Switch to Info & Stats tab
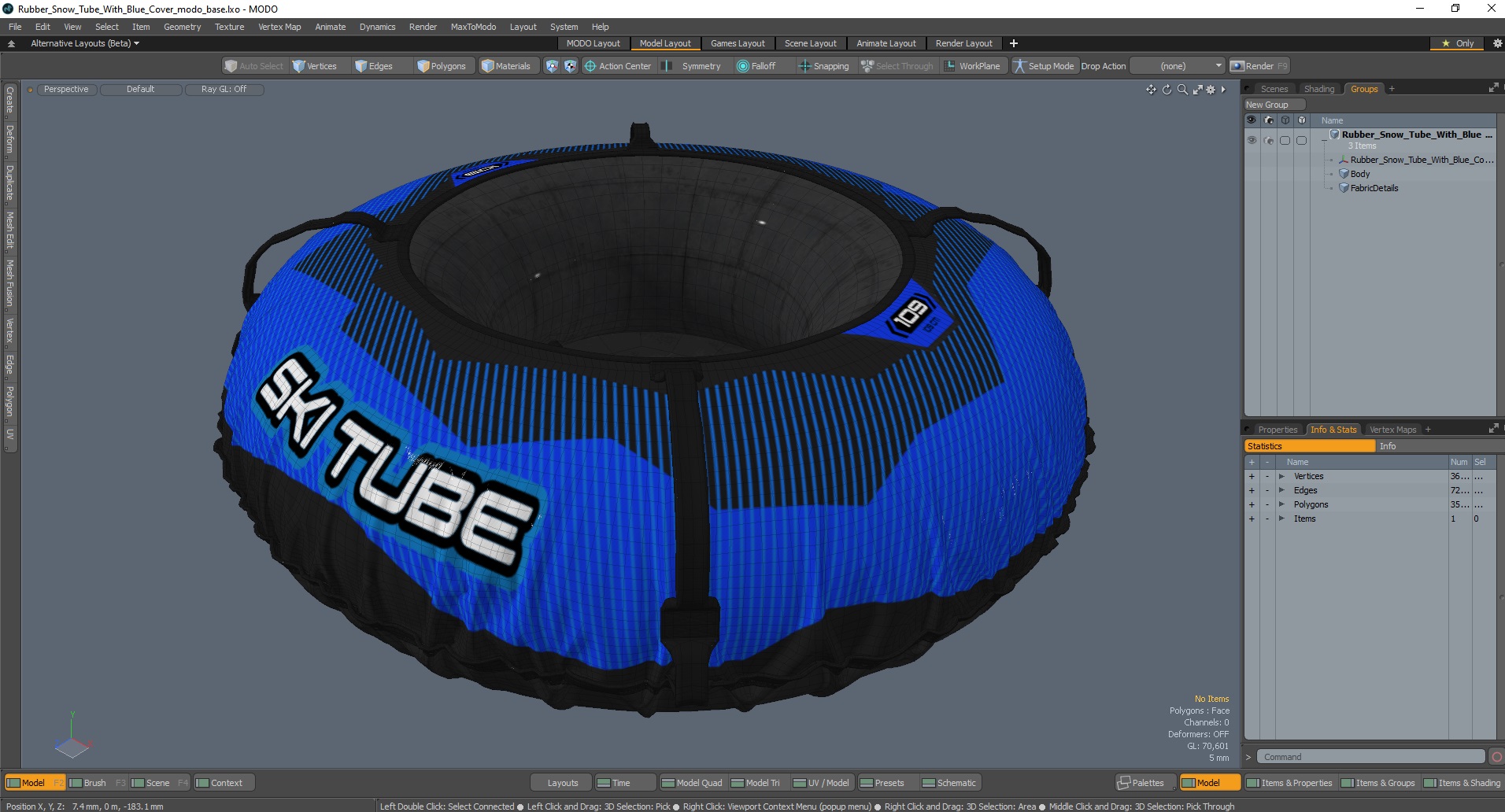Viewport: 1505px width, 812px height. [1333, 430]
